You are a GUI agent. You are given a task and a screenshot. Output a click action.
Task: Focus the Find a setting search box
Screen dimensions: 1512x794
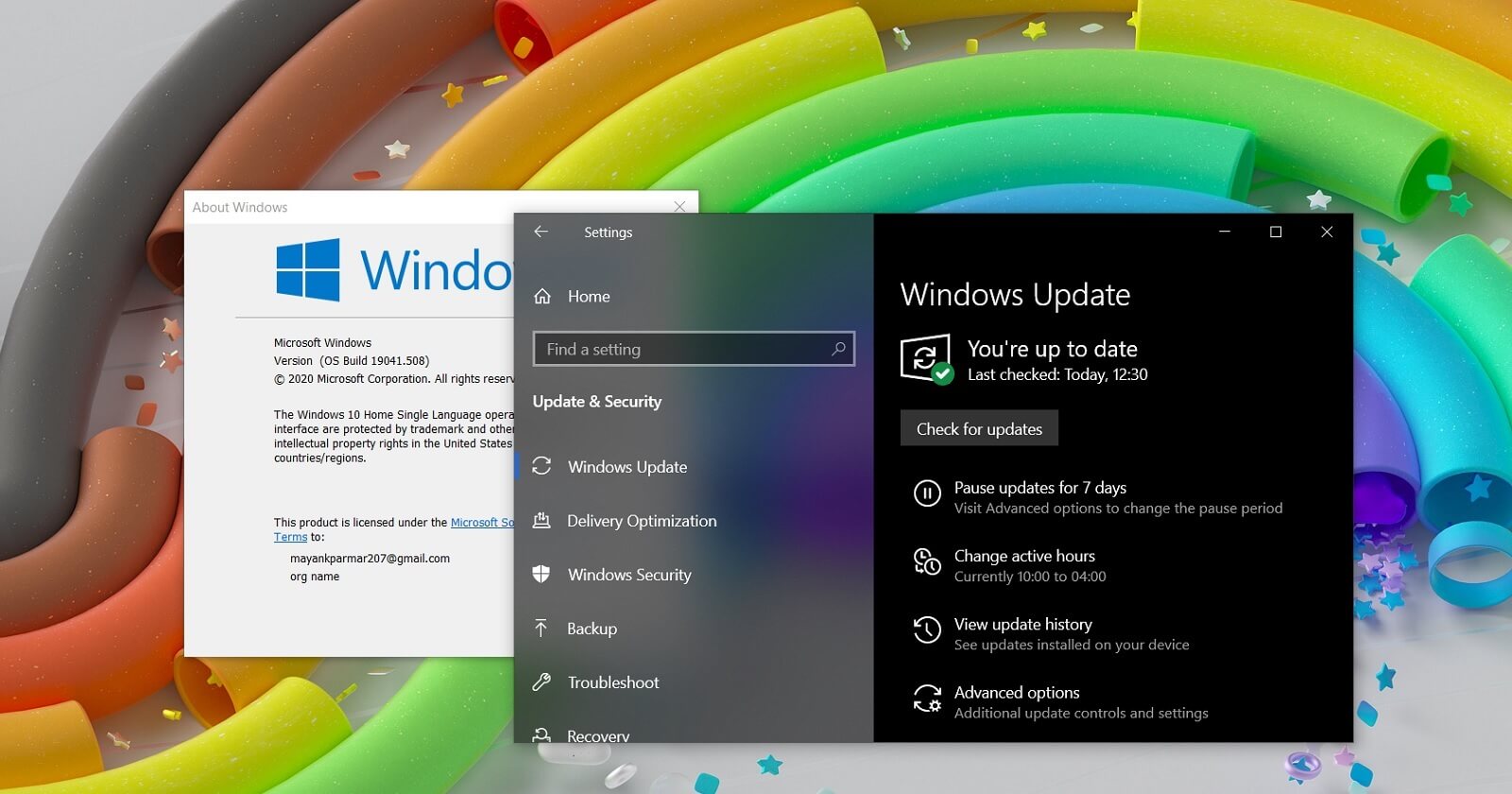(694, 349)
